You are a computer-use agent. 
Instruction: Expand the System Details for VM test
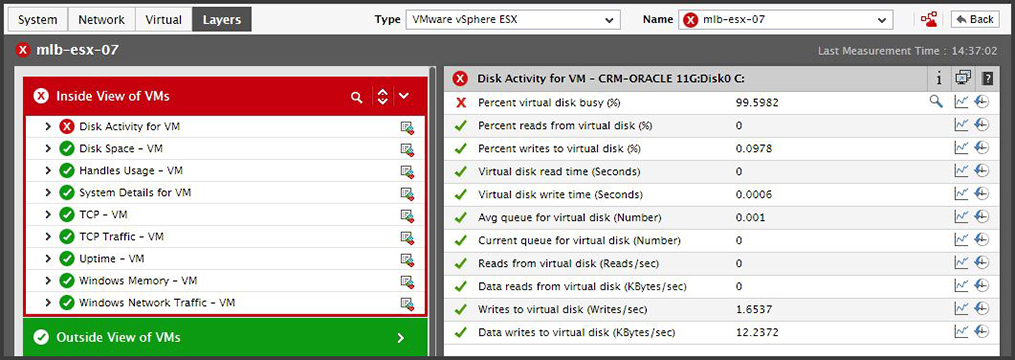[x=48, y=193]
